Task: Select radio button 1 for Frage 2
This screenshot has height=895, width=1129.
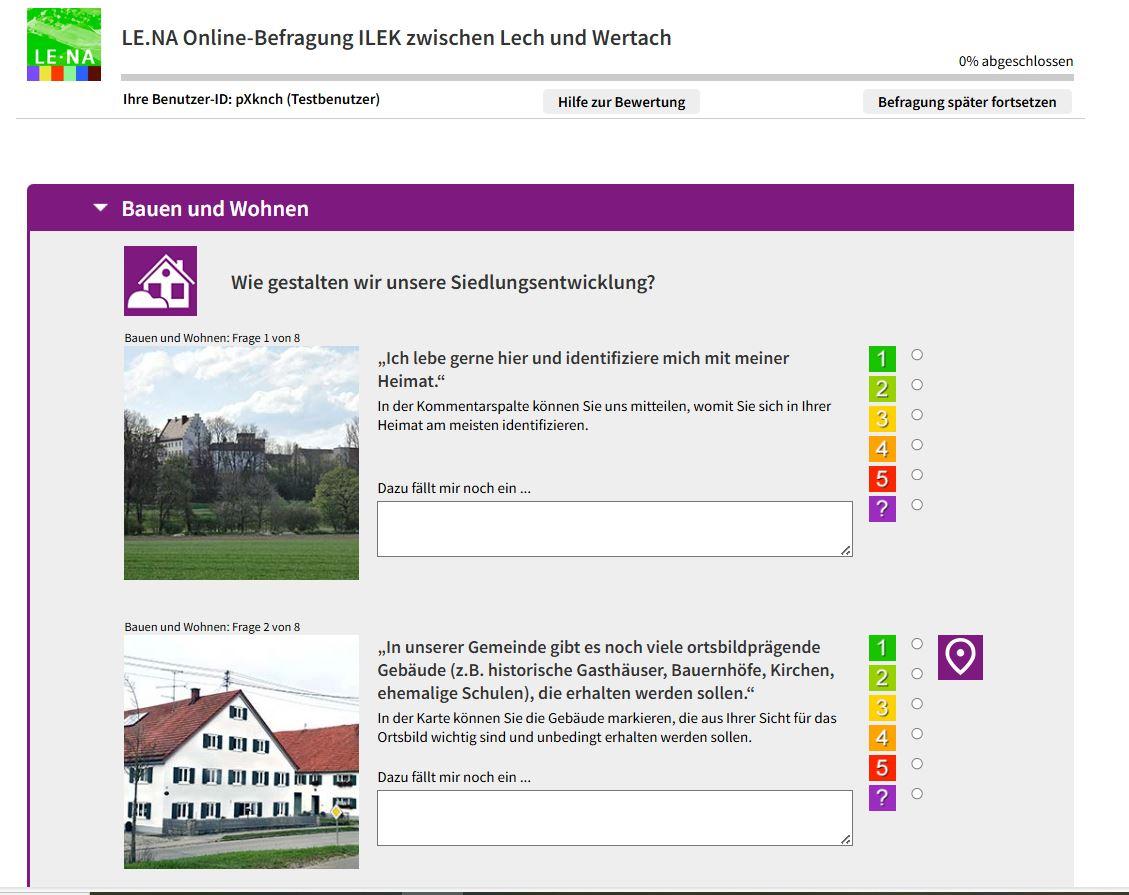Action: tap(917, 644)
